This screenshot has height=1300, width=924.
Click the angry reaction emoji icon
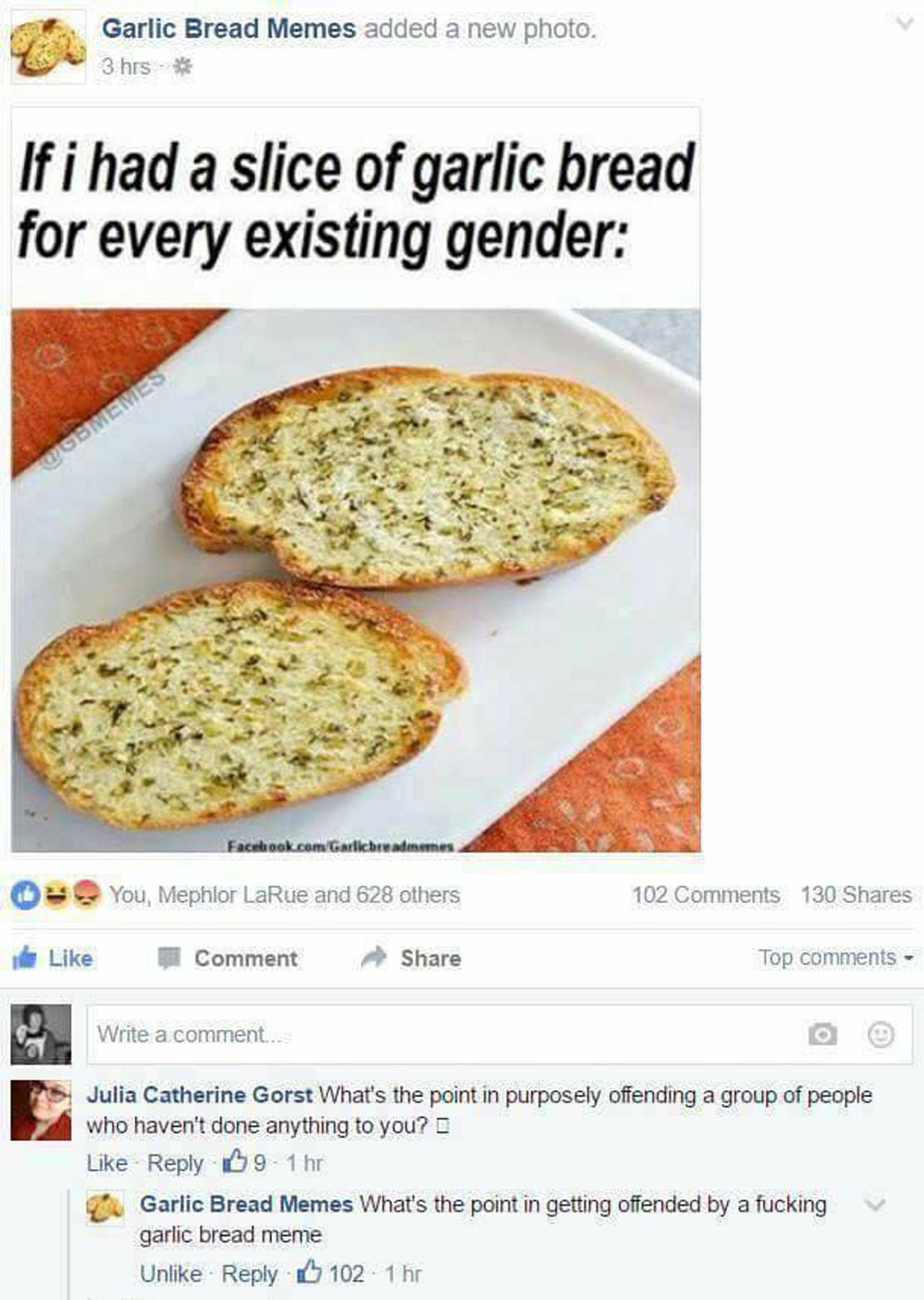[x=86, y=895]
